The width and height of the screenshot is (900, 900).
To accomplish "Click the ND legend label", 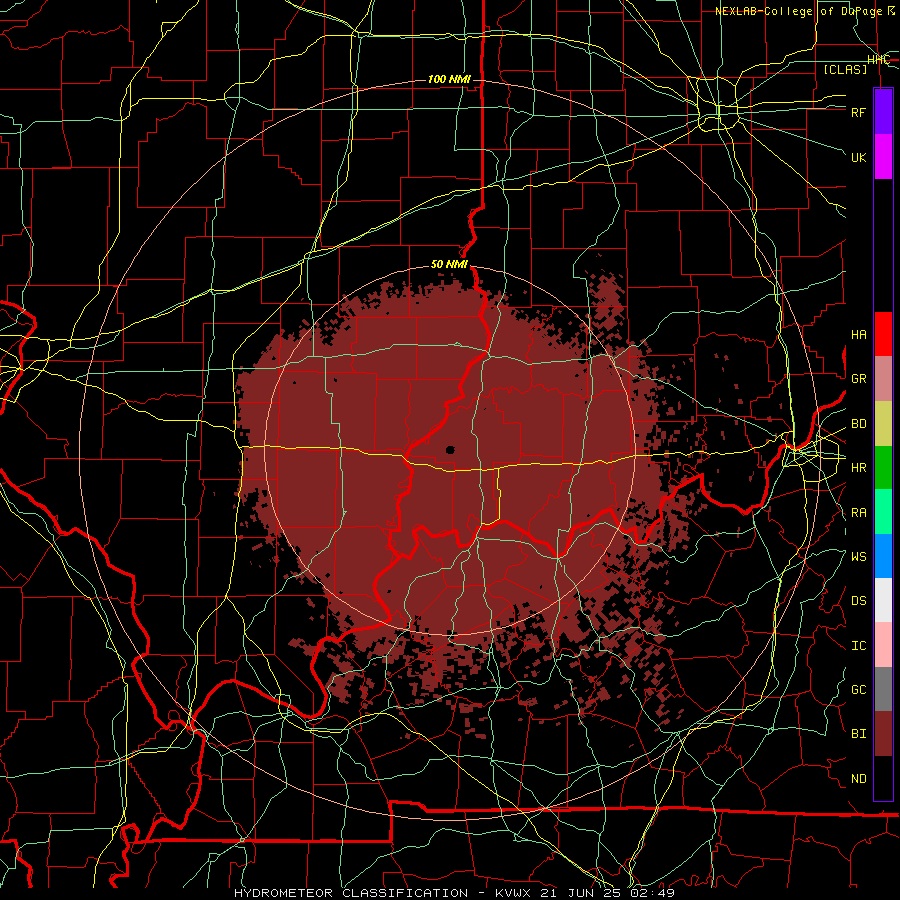I will pyautogui.click(x=858, y=779).
